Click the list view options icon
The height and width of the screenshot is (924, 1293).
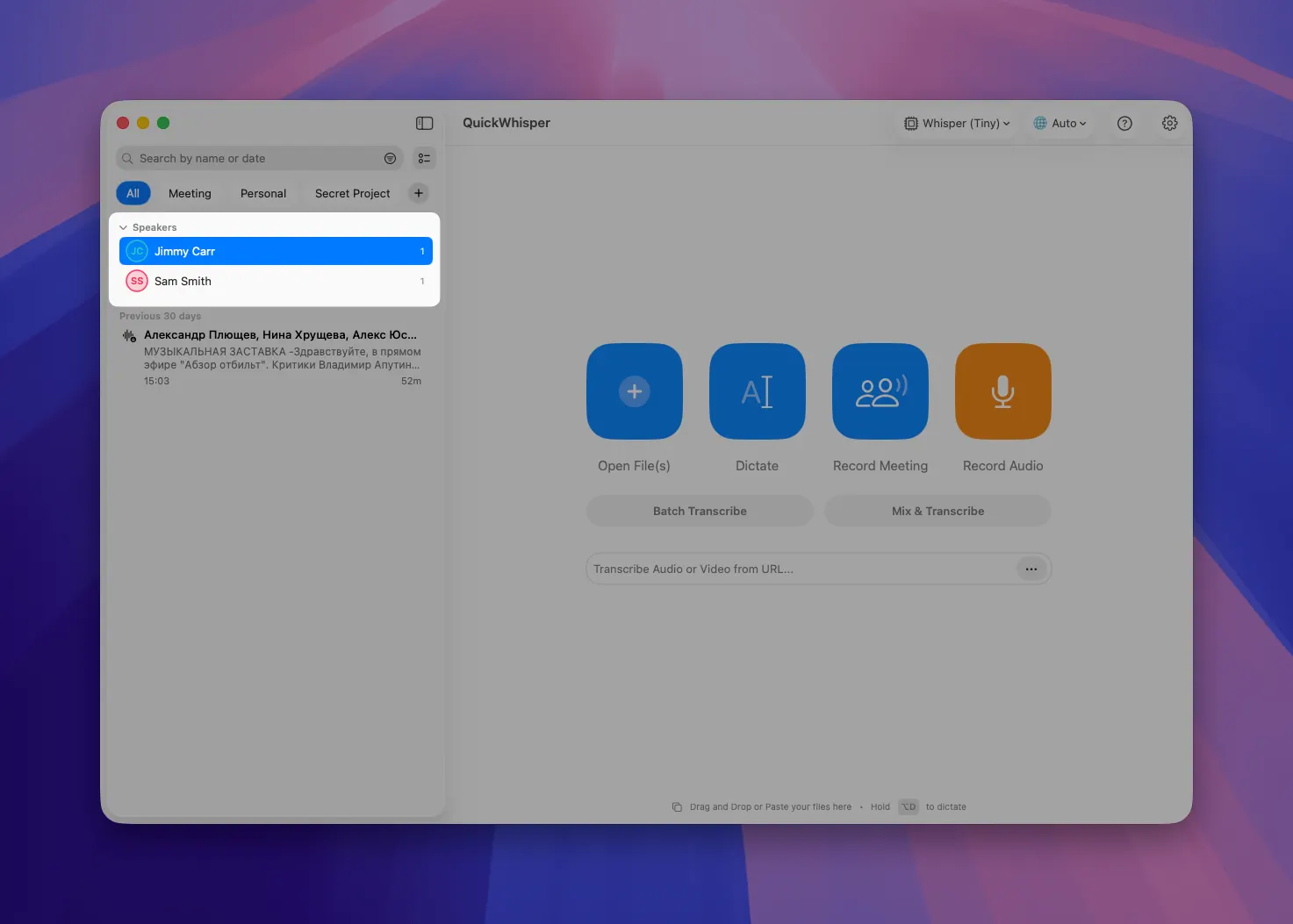point(424,158)
